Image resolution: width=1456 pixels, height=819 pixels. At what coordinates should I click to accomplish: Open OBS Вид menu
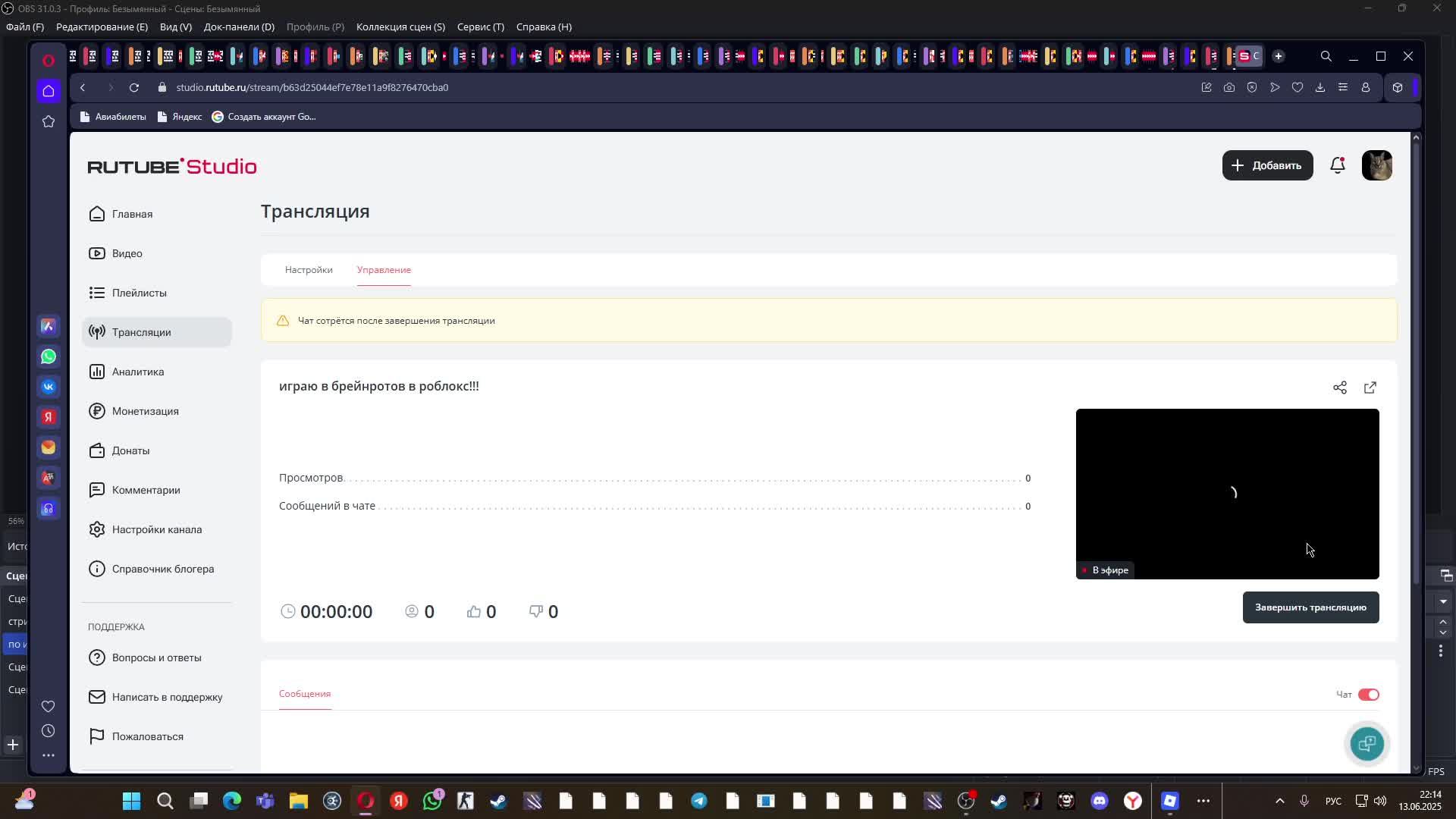point(176,27)
